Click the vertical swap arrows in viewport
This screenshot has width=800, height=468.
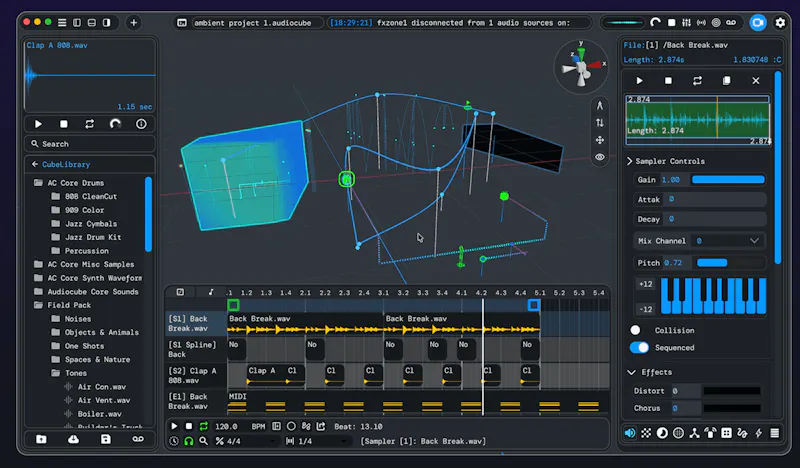pos(600,122)
